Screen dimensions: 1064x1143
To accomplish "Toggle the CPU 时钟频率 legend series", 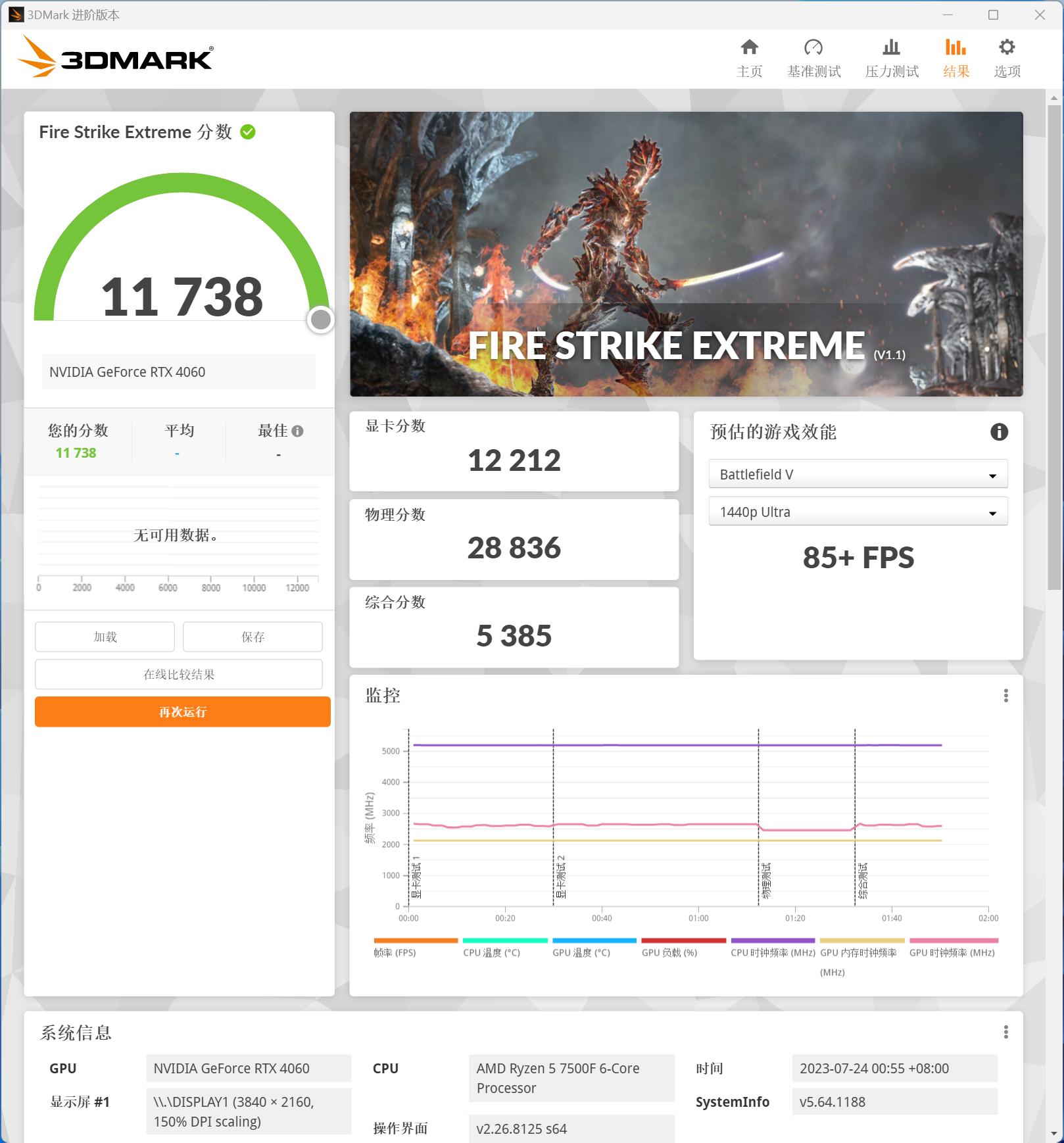I will click(773, 947).
